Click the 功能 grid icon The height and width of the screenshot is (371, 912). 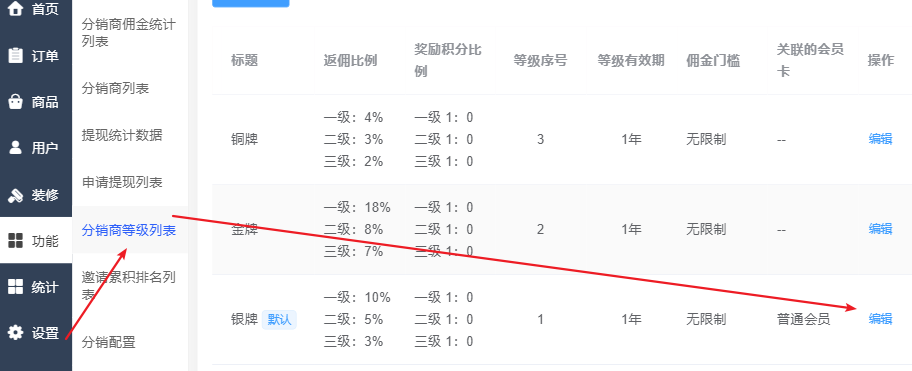[x=15, y=241]
